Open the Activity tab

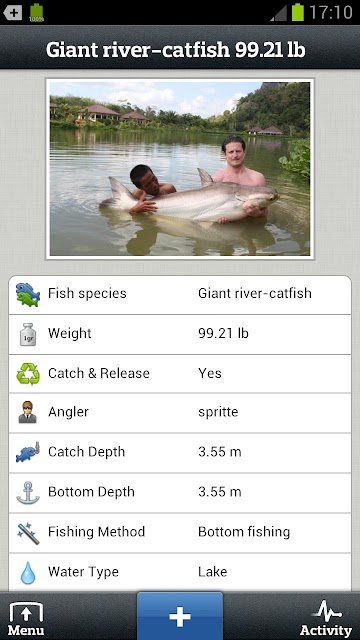coord(326,618)
